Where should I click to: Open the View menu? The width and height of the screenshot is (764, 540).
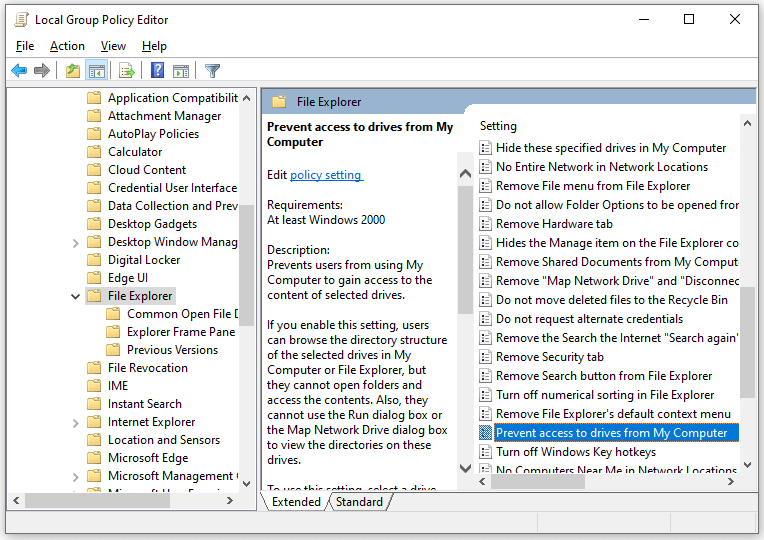coord(113,46)
